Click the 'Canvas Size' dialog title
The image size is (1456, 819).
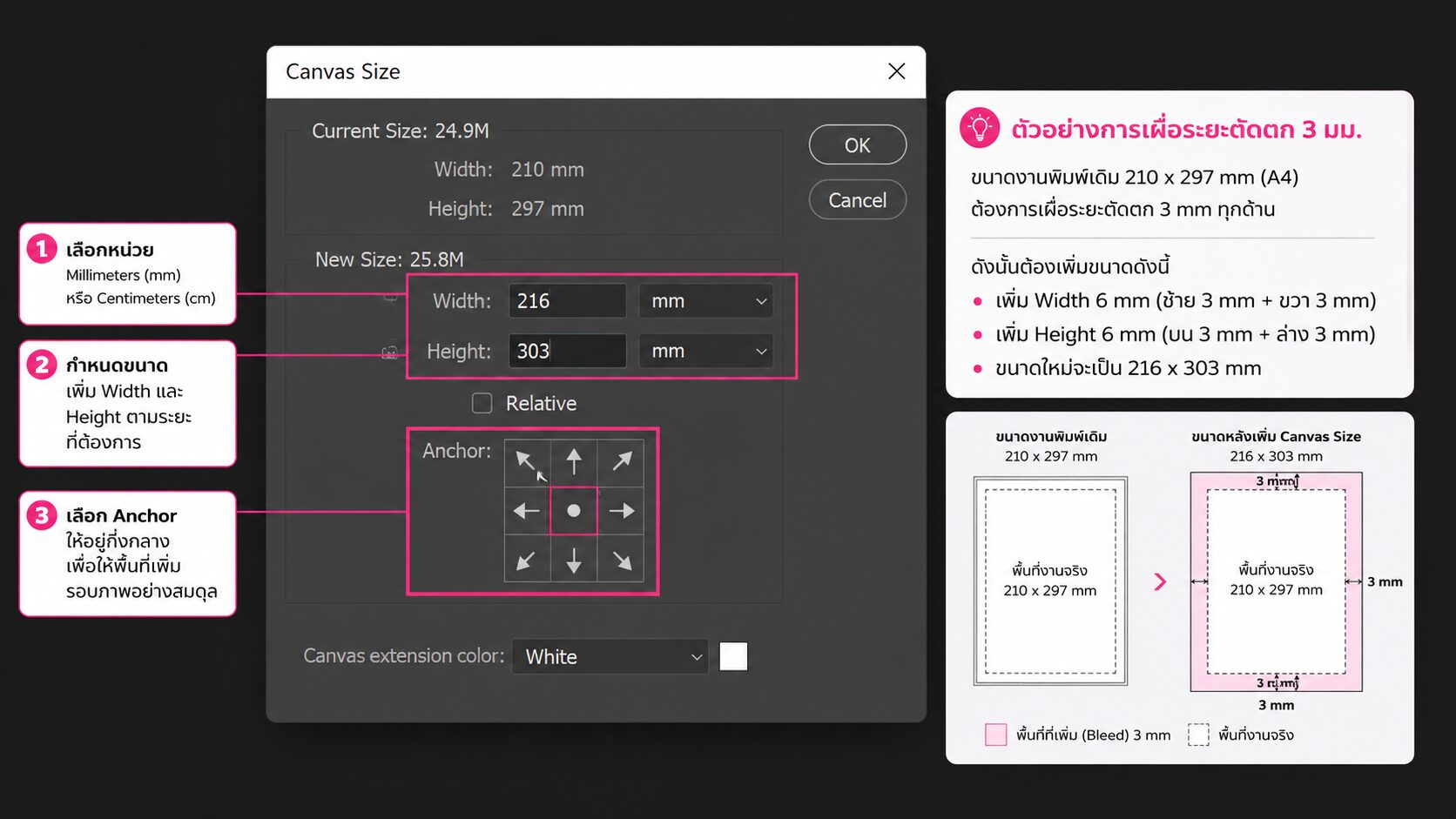pos(343,71)
